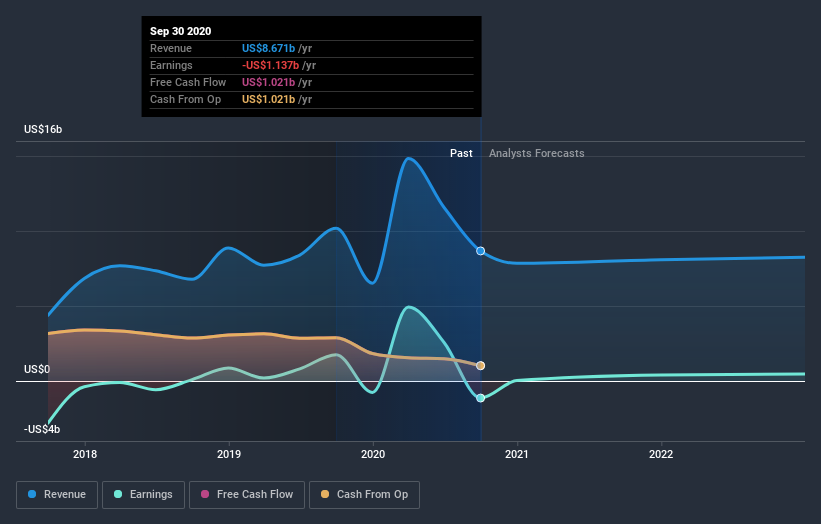Click the 2019 x-axis label

click(229, 454)
